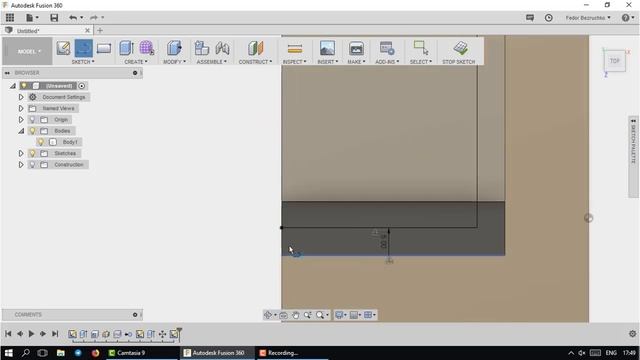640x360 pixels.
Task: Click the New Component icon in Assemble
Action: [x=202, y=48]
